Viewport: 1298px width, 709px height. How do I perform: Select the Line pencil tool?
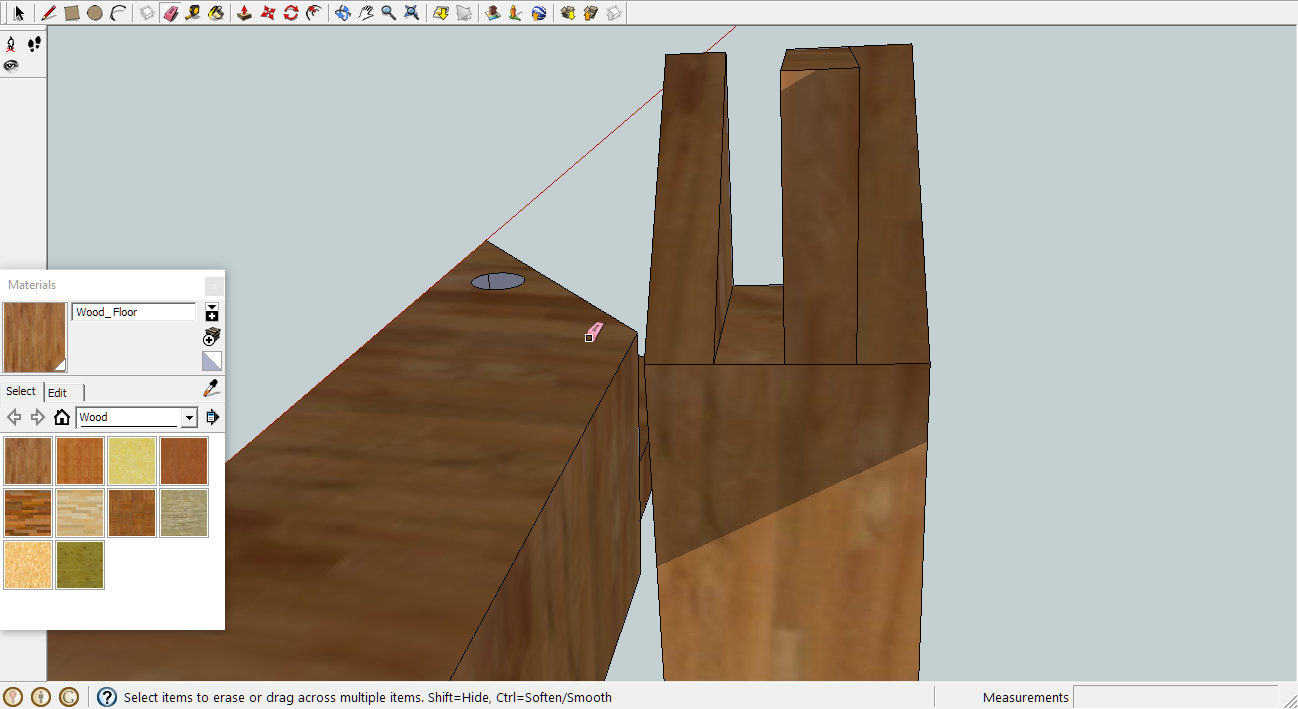pos(48,13)
